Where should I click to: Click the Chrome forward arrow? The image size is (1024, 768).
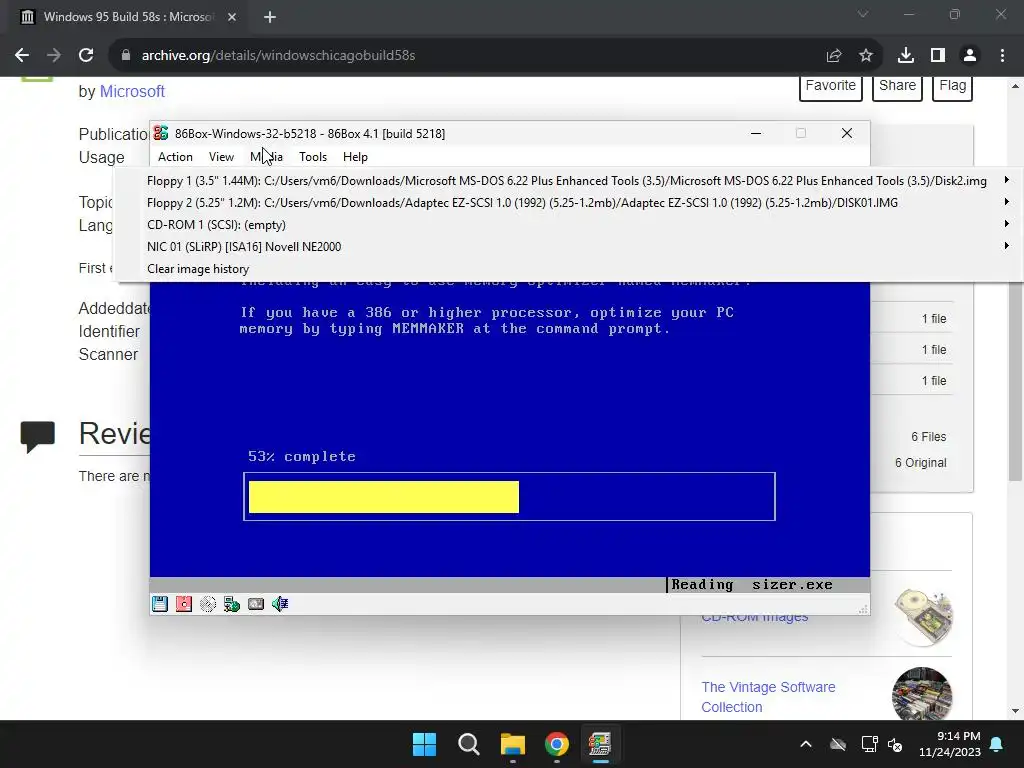[54, 56]
